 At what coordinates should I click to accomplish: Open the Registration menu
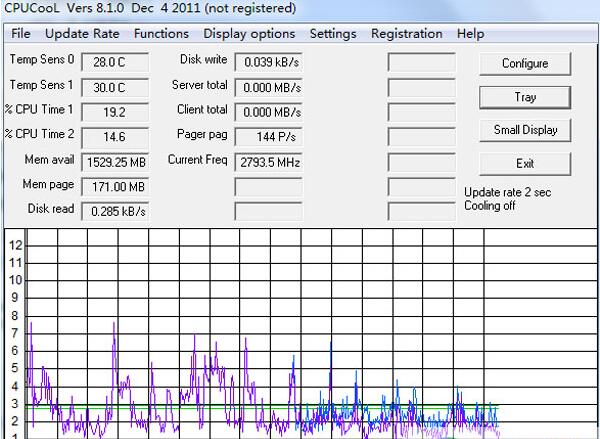pyautogui.click(x=406, y=34)
